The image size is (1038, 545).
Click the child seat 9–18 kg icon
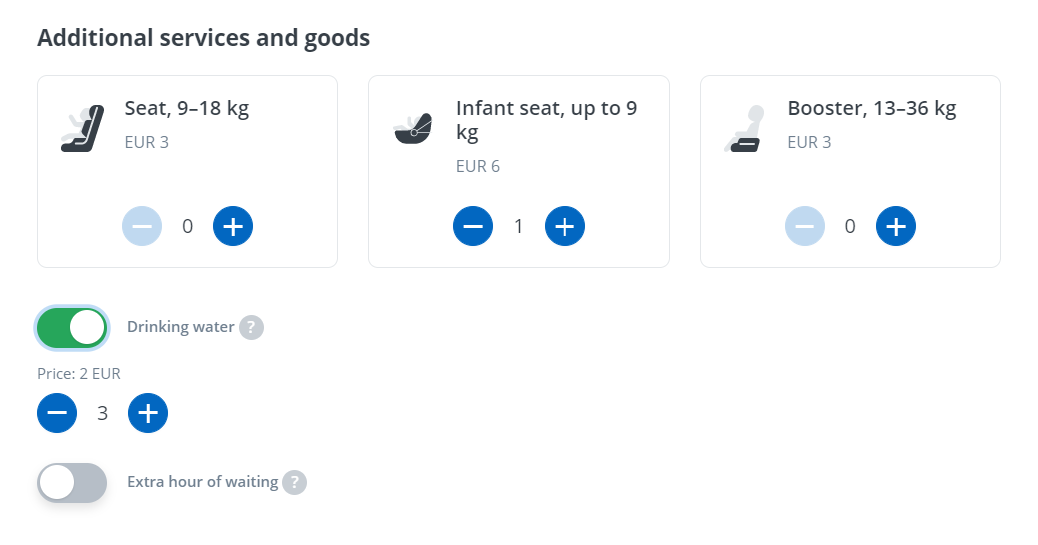pos(82,128)
